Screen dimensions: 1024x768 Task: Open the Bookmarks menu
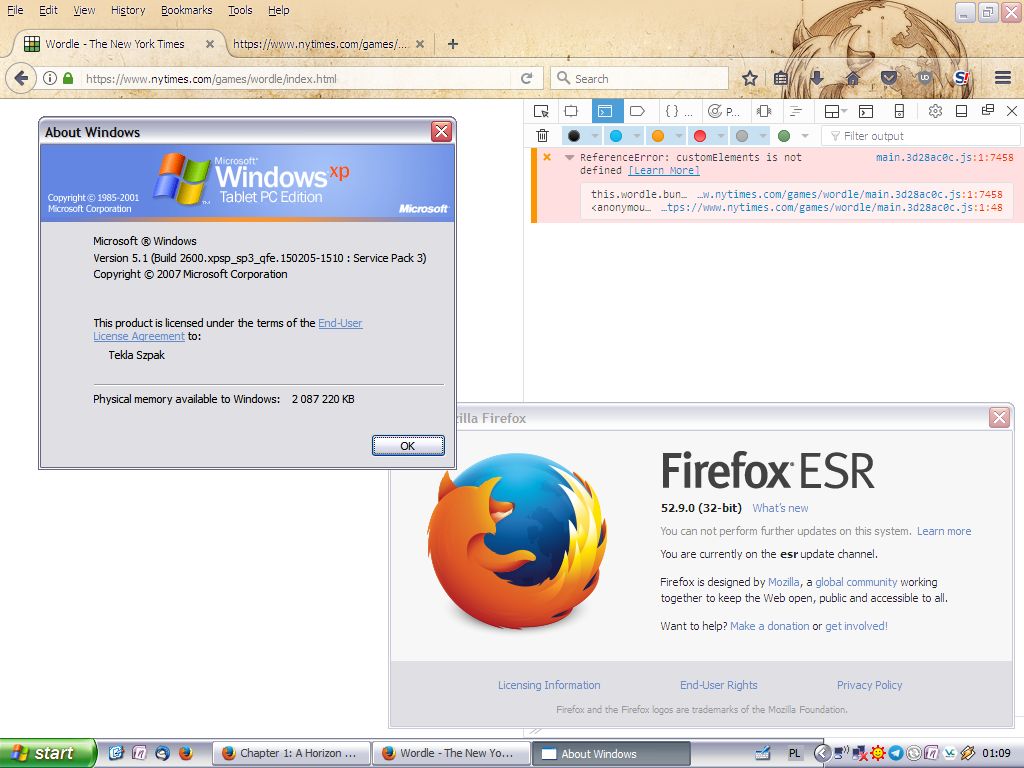[x=187, y=10]
